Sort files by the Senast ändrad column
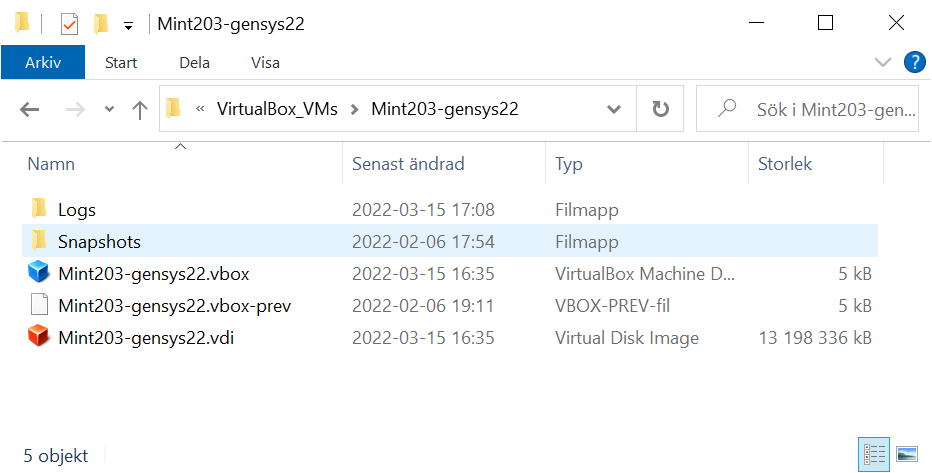Viewport: 932px width, 473px height. point(408,164)
